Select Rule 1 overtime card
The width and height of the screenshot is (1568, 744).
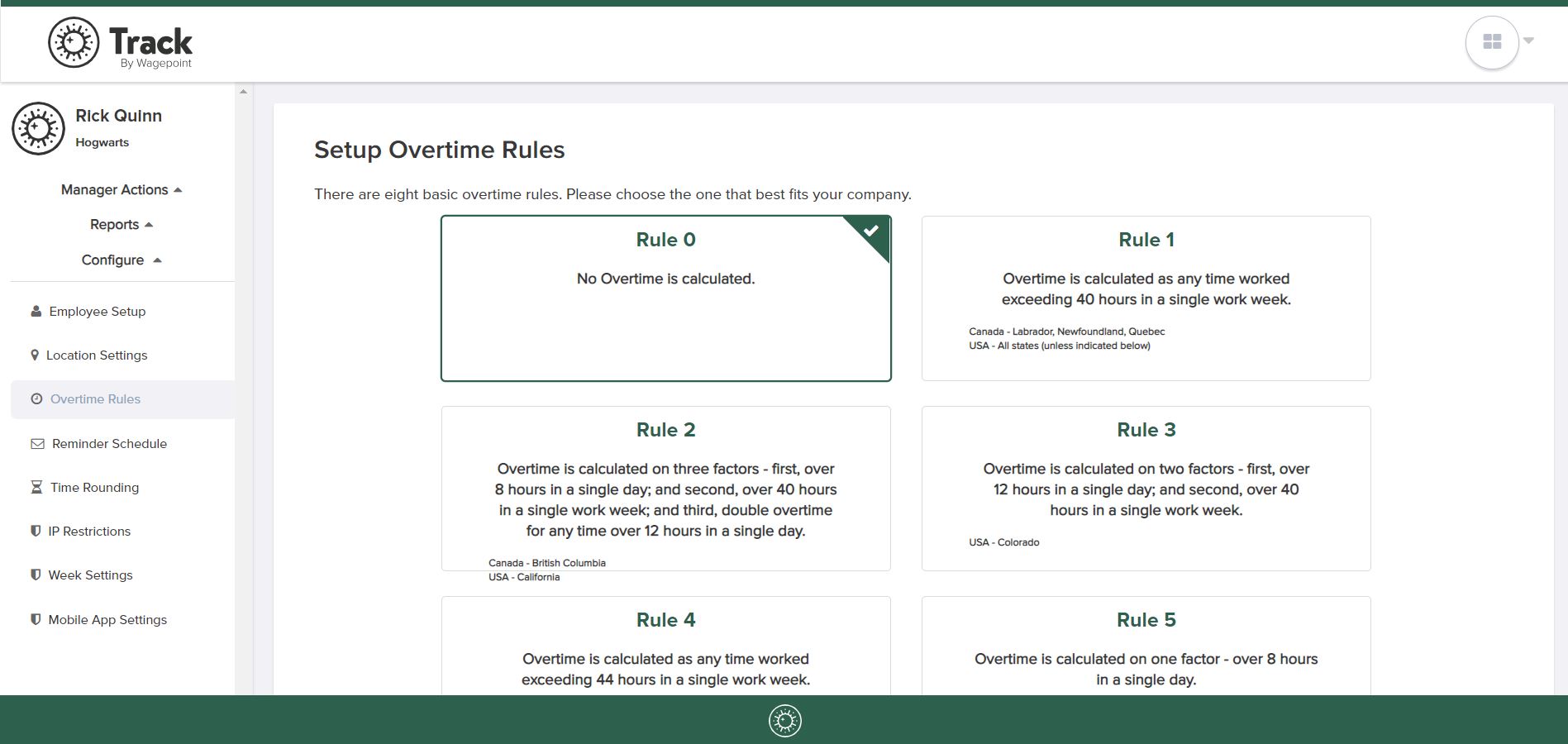click(x=1146, y=298)
